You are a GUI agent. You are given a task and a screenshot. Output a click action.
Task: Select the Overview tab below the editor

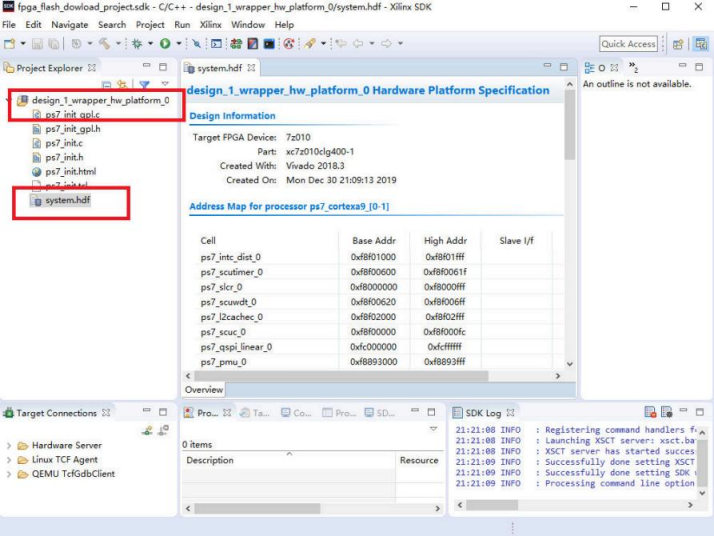(204, 390)
